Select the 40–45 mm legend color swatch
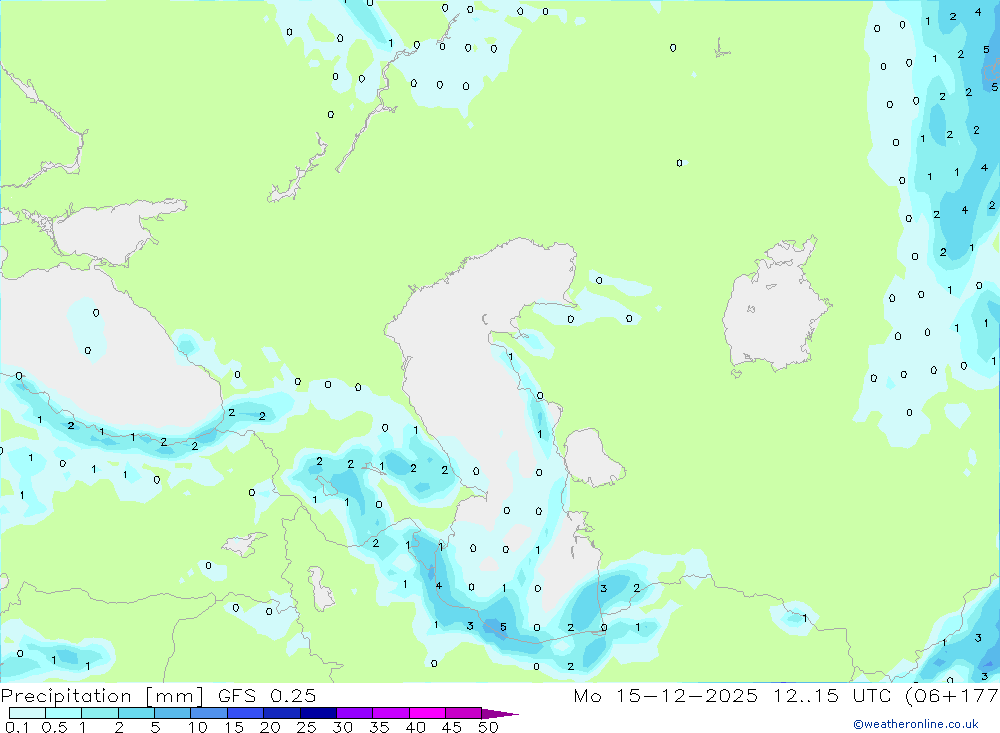 tap(427, 713)
